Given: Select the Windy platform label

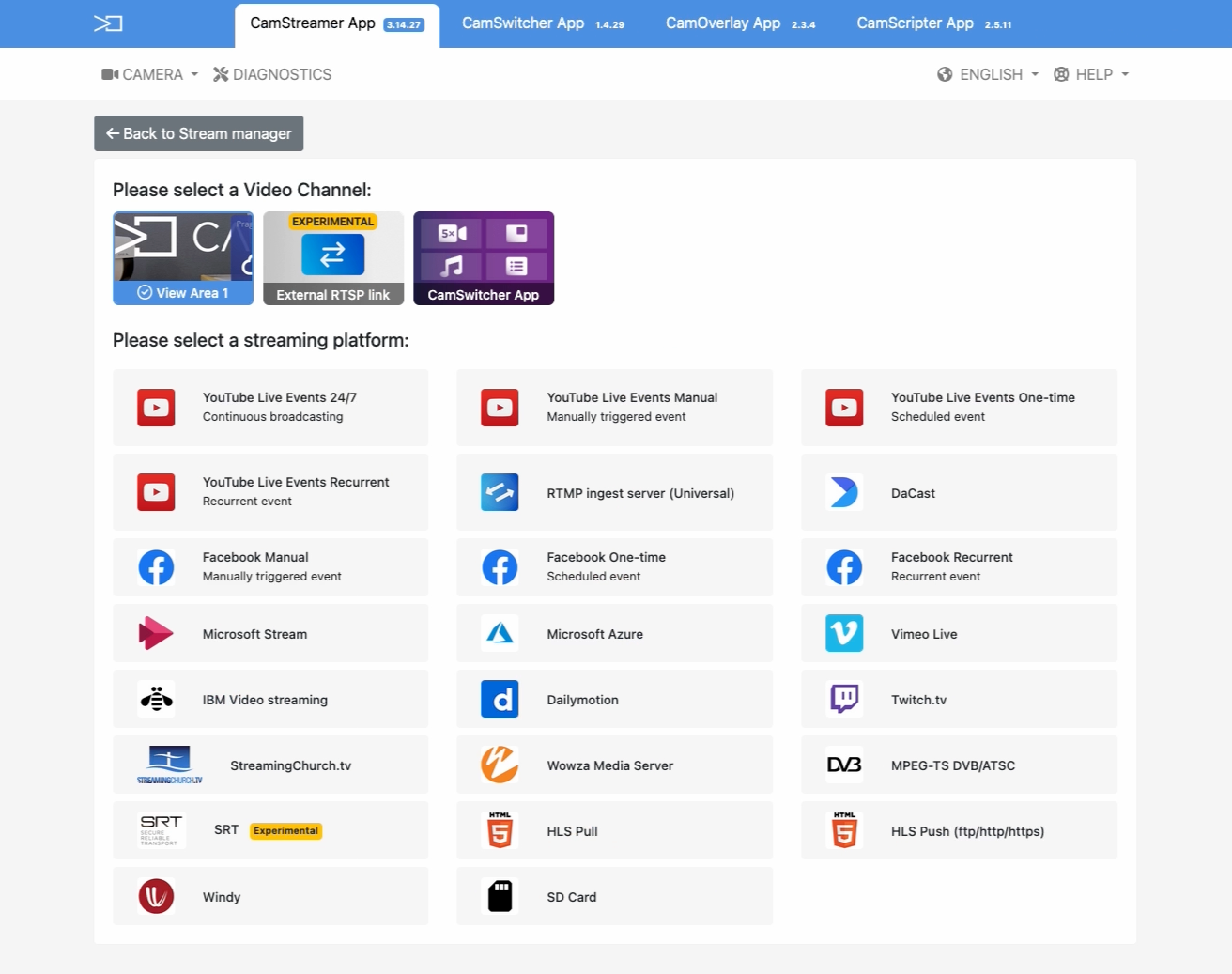Looking at the screenshot, I should point(222,897).
